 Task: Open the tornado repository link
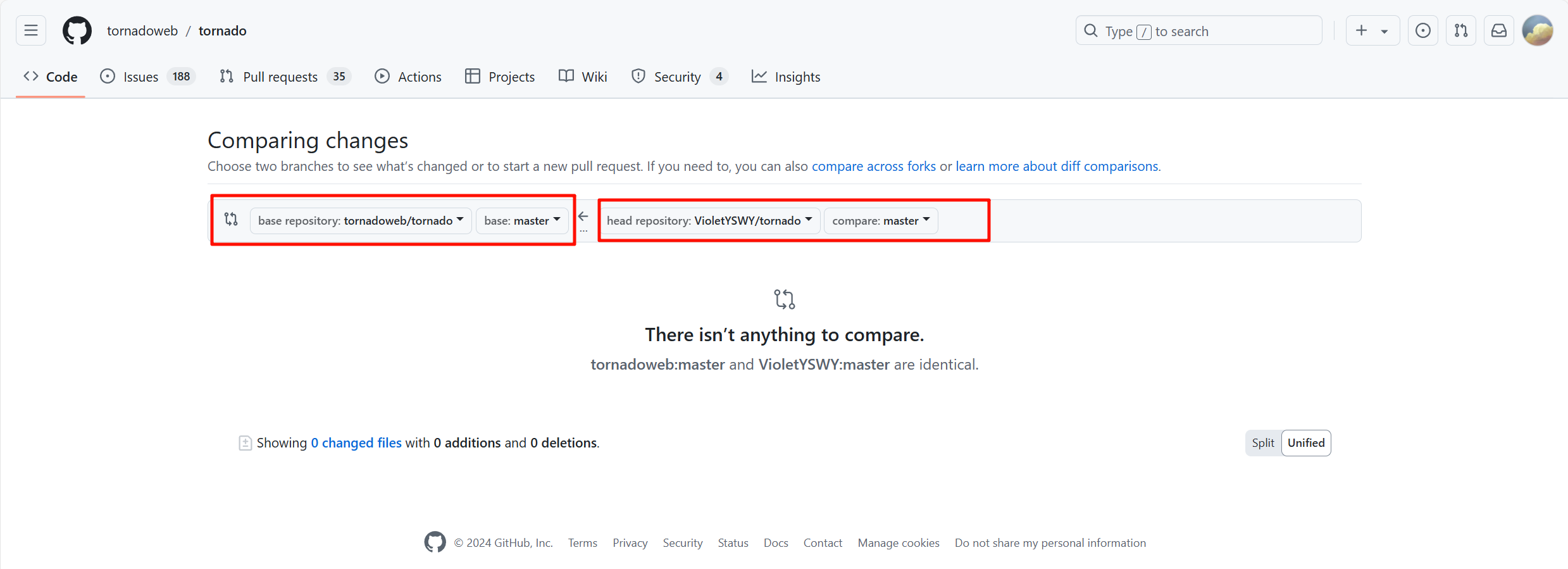(x=223, y=31)
